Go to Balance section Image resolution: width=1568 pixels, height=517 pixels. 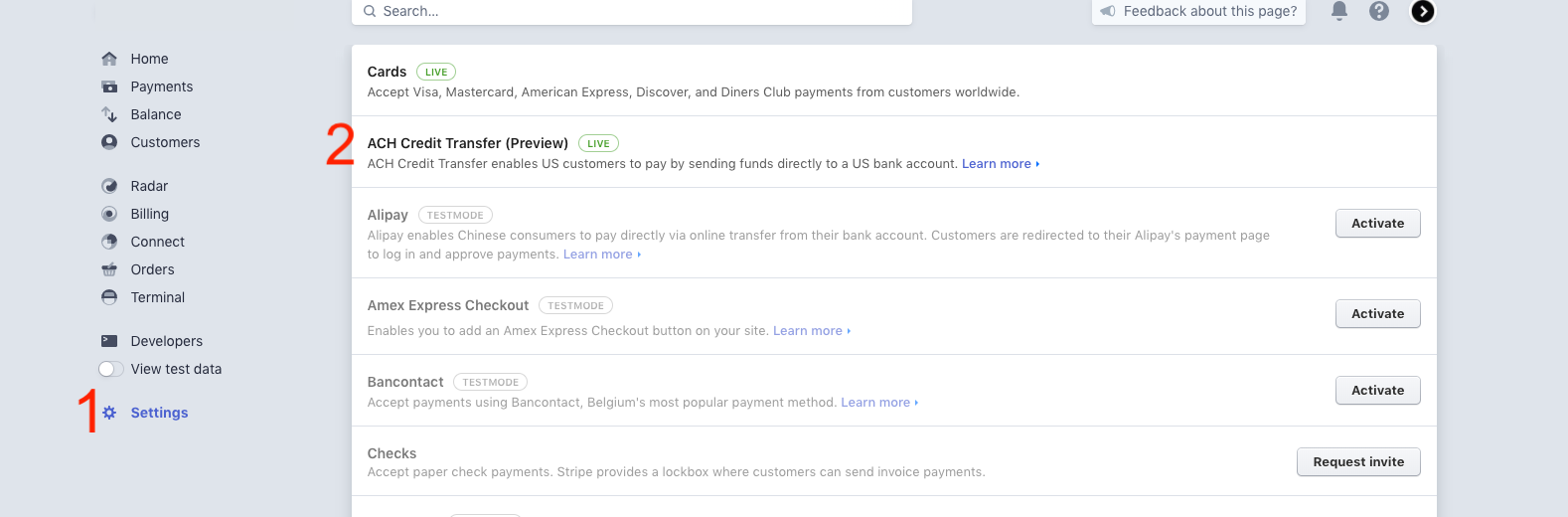[156, 114]
